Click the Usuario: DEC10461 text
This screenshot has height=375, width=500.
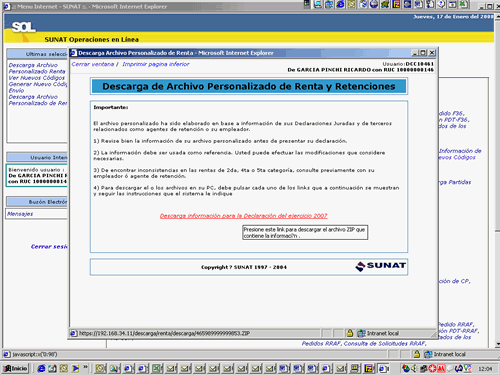(x=408, y=64)
